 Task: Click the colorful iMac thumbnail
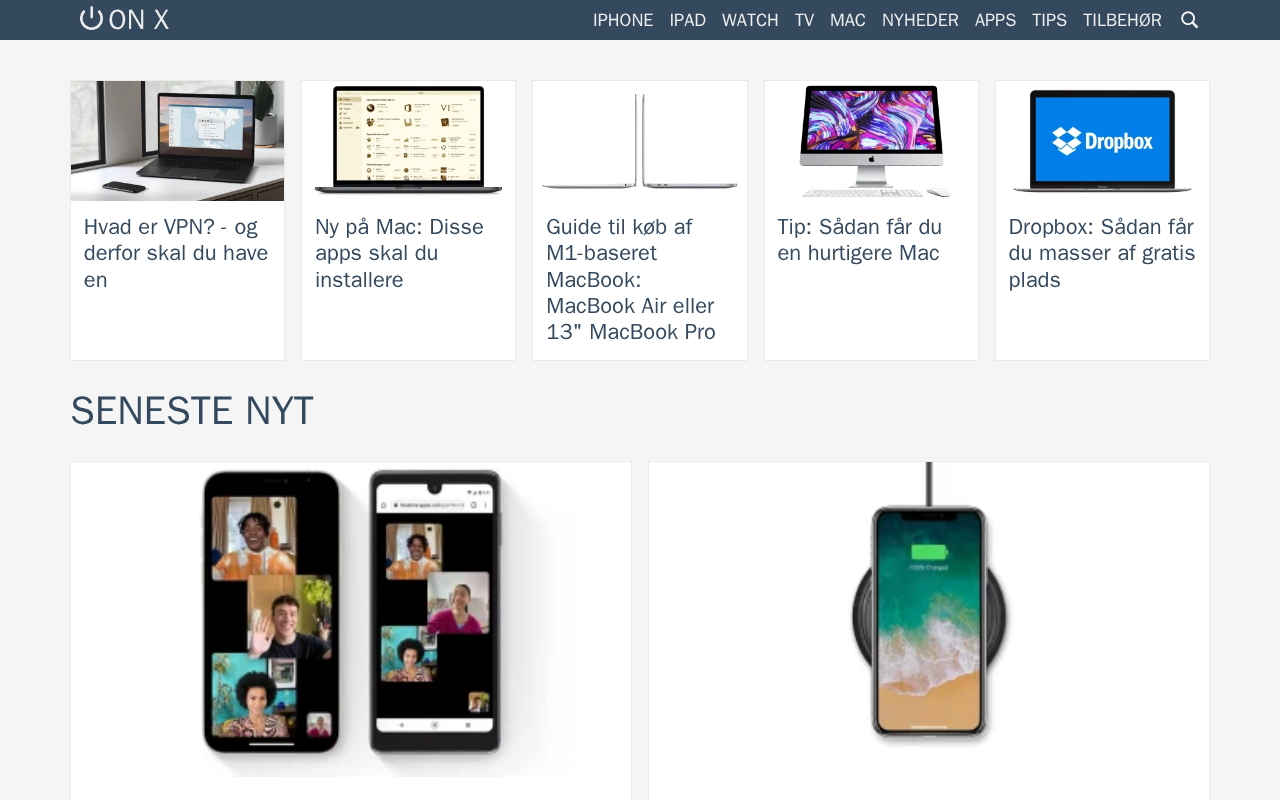coord(871,141)
